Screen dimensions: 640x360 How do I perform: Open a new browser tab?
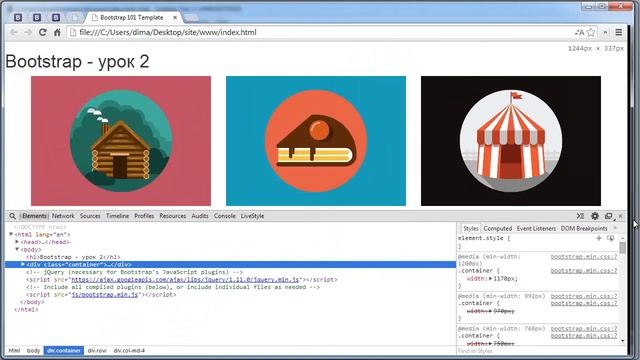[191, 18]
